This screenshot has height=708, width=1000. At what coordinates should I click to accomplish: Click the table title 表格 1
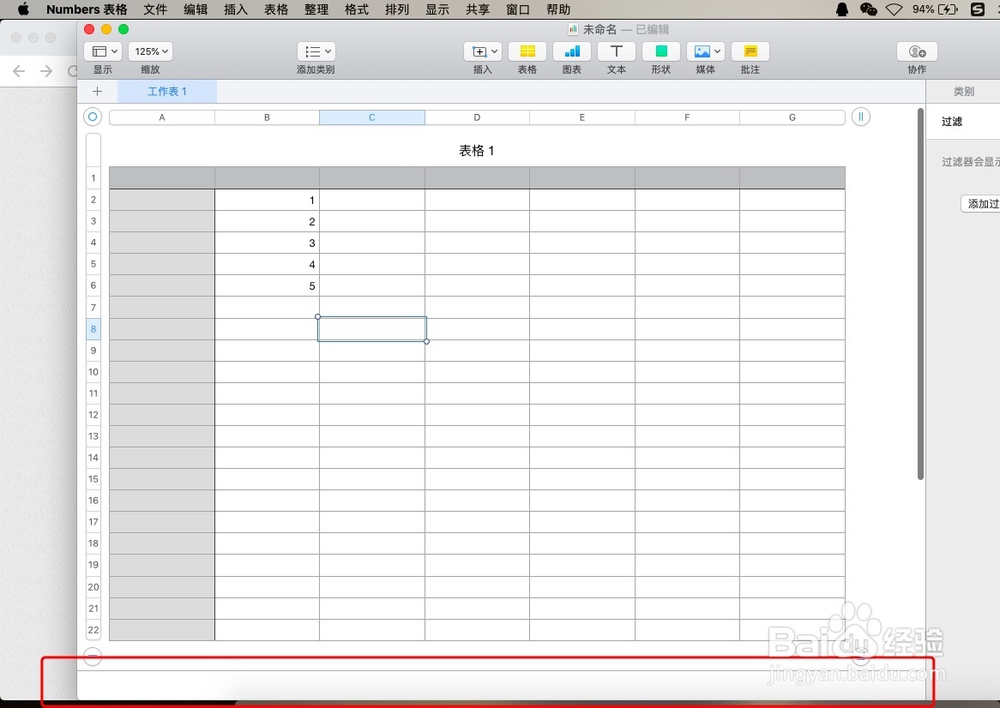point(476,151)
